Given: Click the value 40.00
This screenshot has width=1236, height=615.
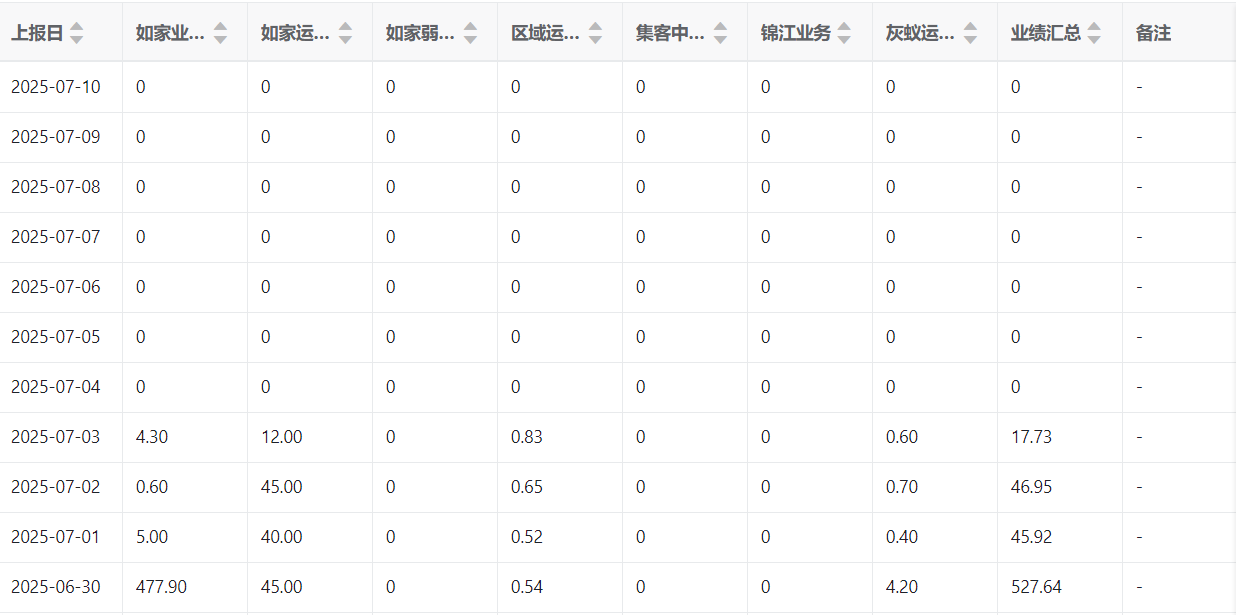Looking at the screenshot, I should coord(282,537).
